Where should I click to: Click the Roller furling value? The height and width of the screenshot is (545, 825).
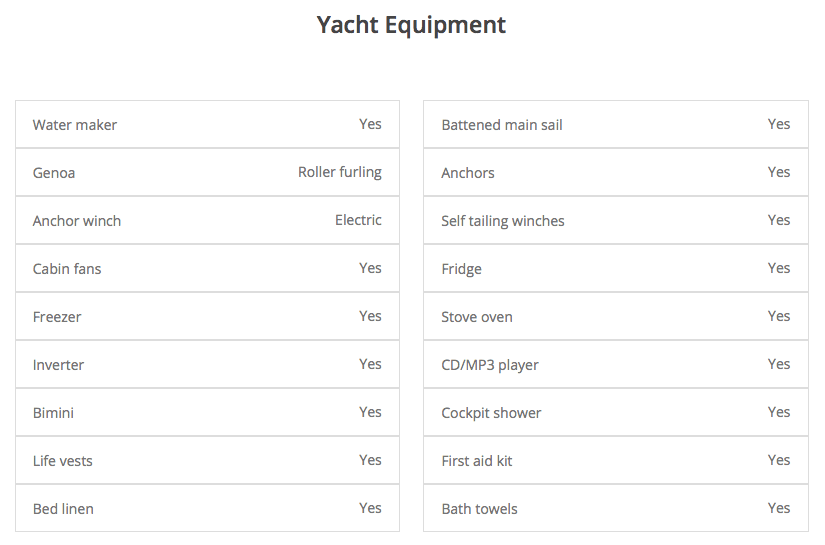point(340,172)
